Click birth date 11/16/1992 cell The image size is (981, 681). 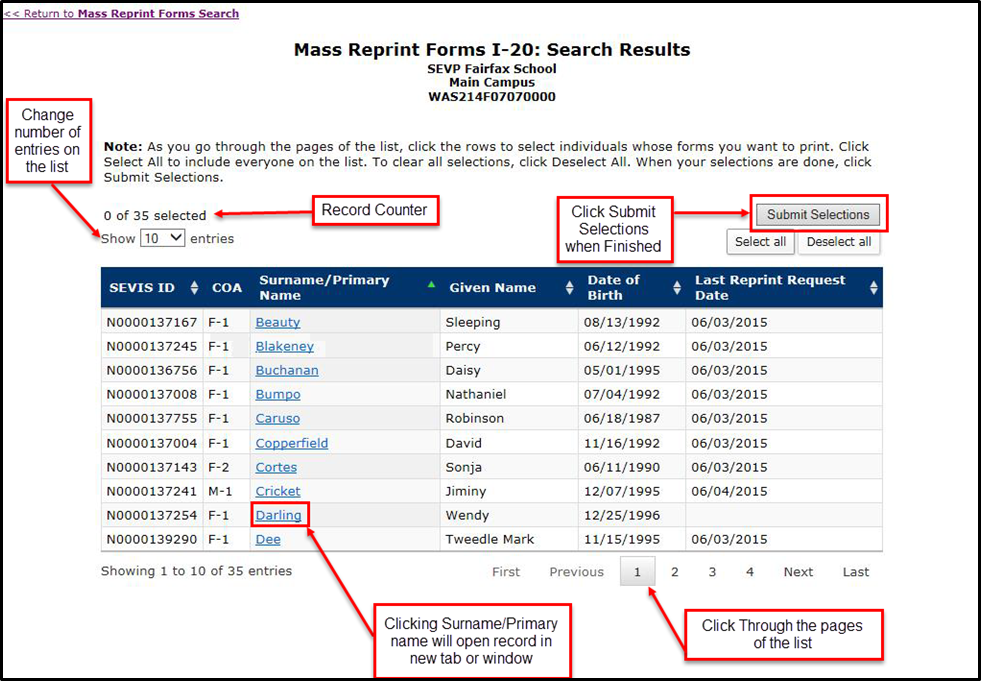pos(632,443)
